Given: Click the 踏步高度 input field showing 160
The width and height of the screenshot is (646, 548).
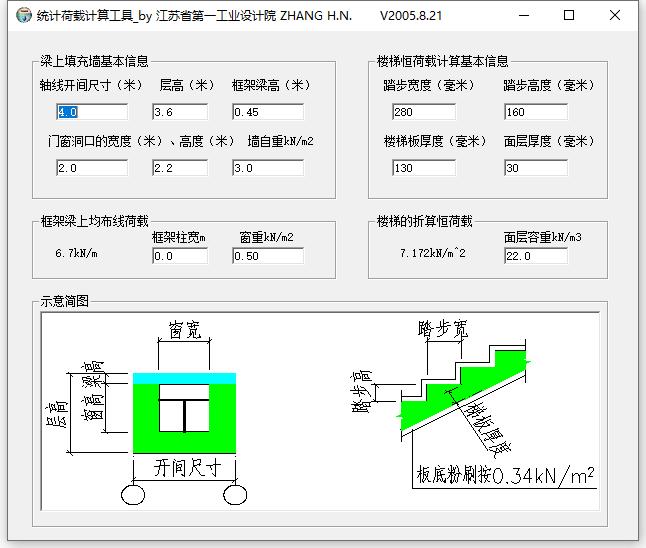Looking at the screenshot, I should [x=536, y=112].
